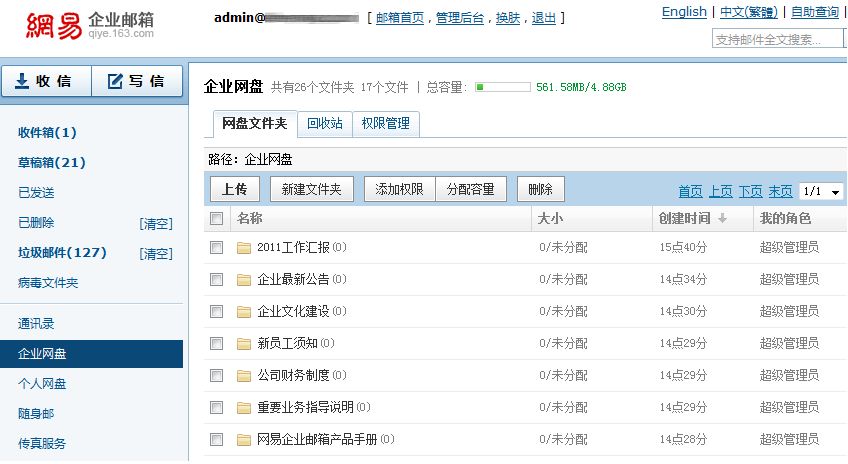848x464 pixels.
Task: Click the total capacity usage bar
Action: tap(503, 87)
